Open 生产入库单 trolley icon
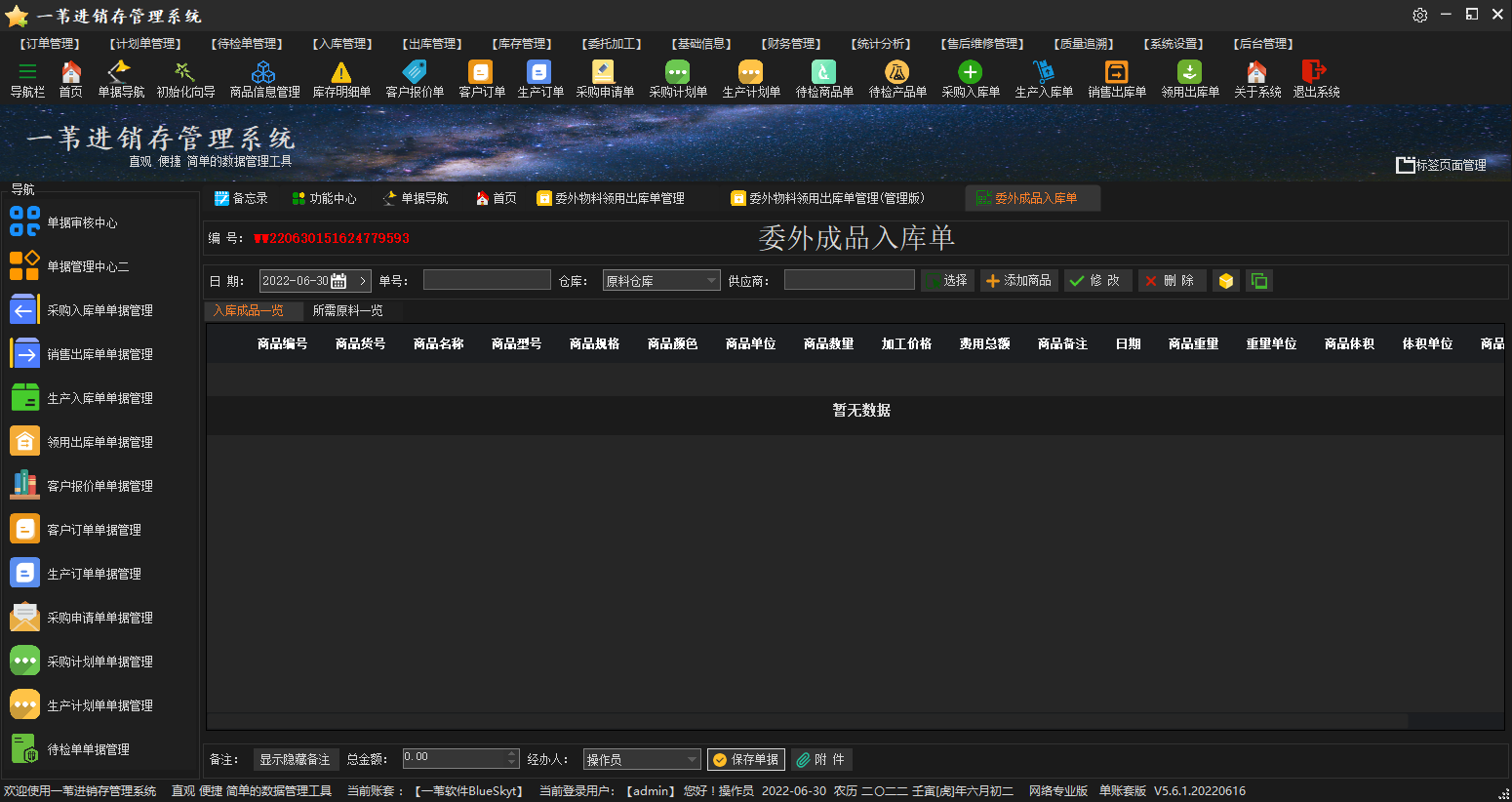 point(1043,71)
